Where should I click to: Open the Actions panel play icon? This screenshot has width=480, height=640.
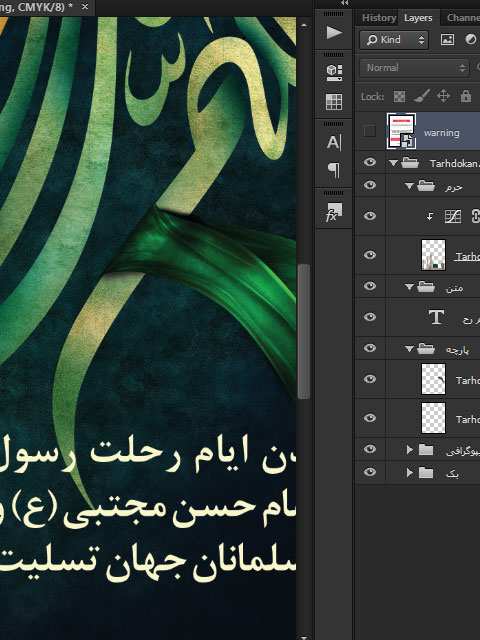[x=334, y=33]
